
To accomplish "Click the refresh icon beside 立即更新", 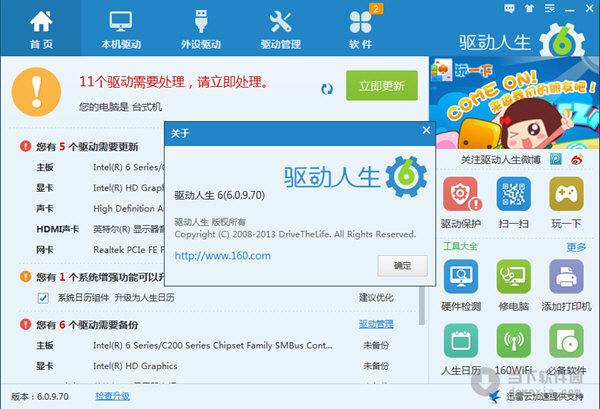I will tap(327, 89).
